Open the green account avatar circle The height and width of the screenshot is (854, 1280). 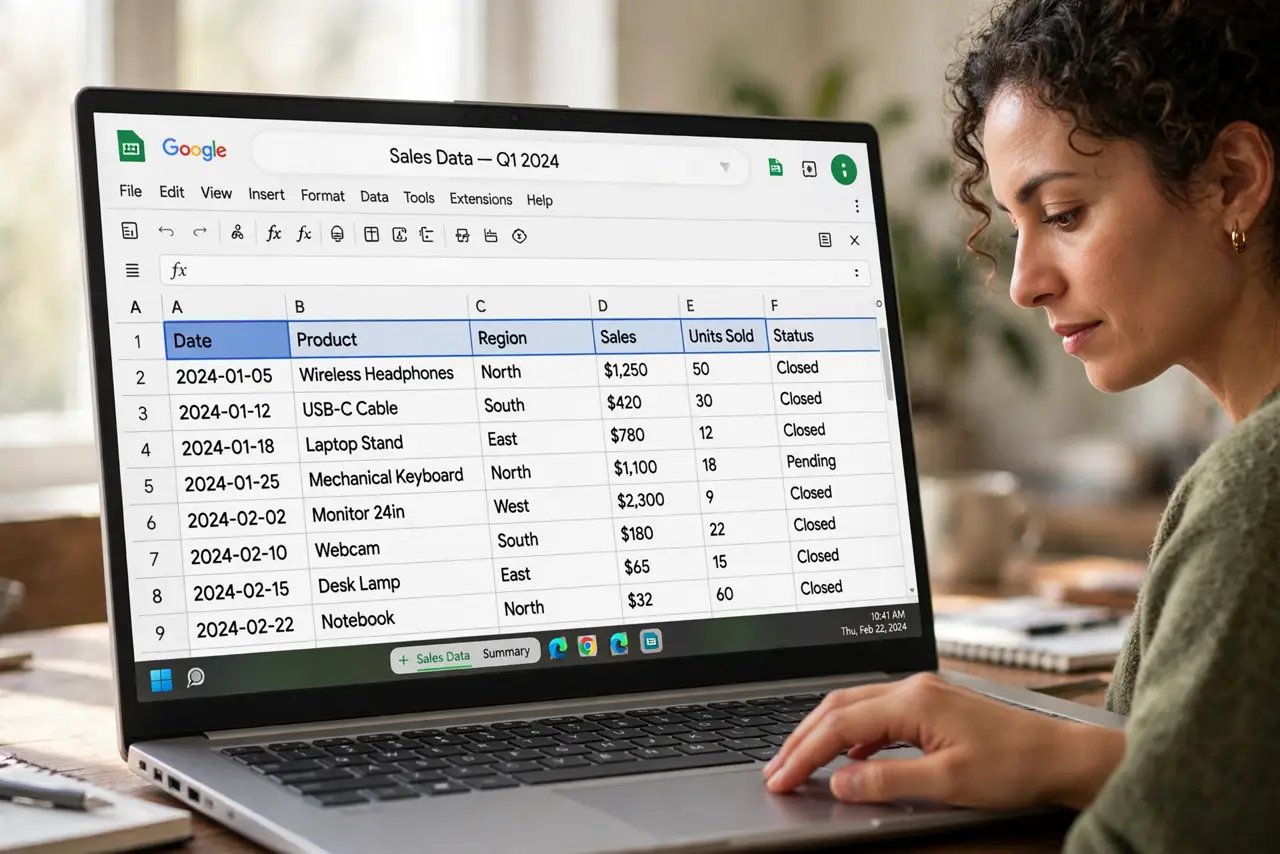click(x=844, y=169)
